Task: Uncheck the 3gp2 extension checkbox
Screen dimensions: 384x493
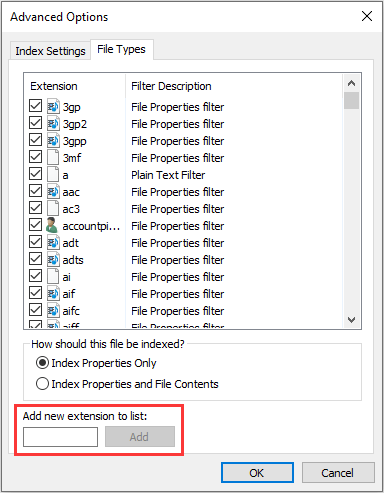Action: coord(35,123)
